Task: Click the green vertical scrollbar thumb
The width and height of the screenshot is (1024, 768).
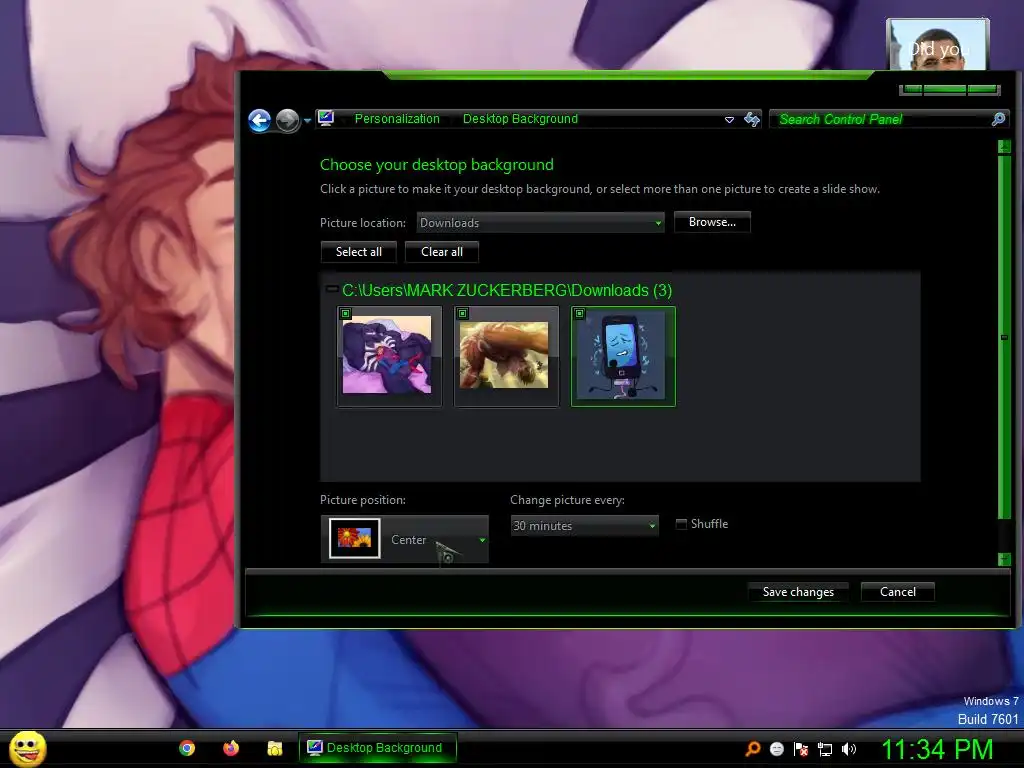Action: point(1004,337)
